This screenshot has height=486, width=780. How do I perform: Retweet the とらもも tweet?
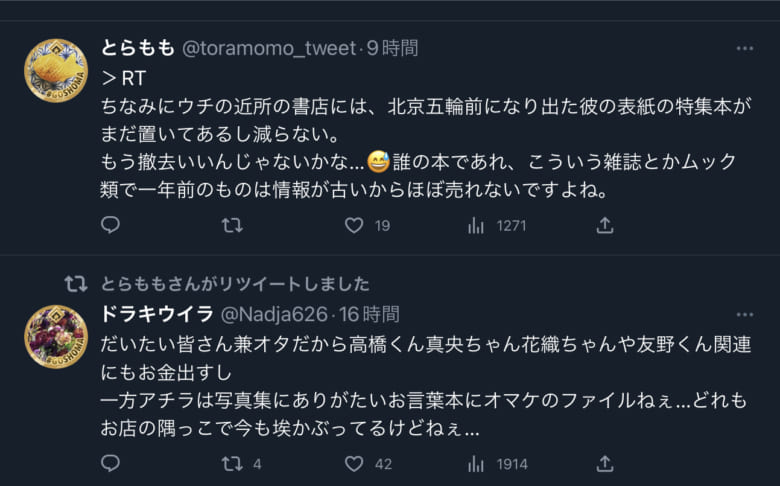[x=232, y=226]
